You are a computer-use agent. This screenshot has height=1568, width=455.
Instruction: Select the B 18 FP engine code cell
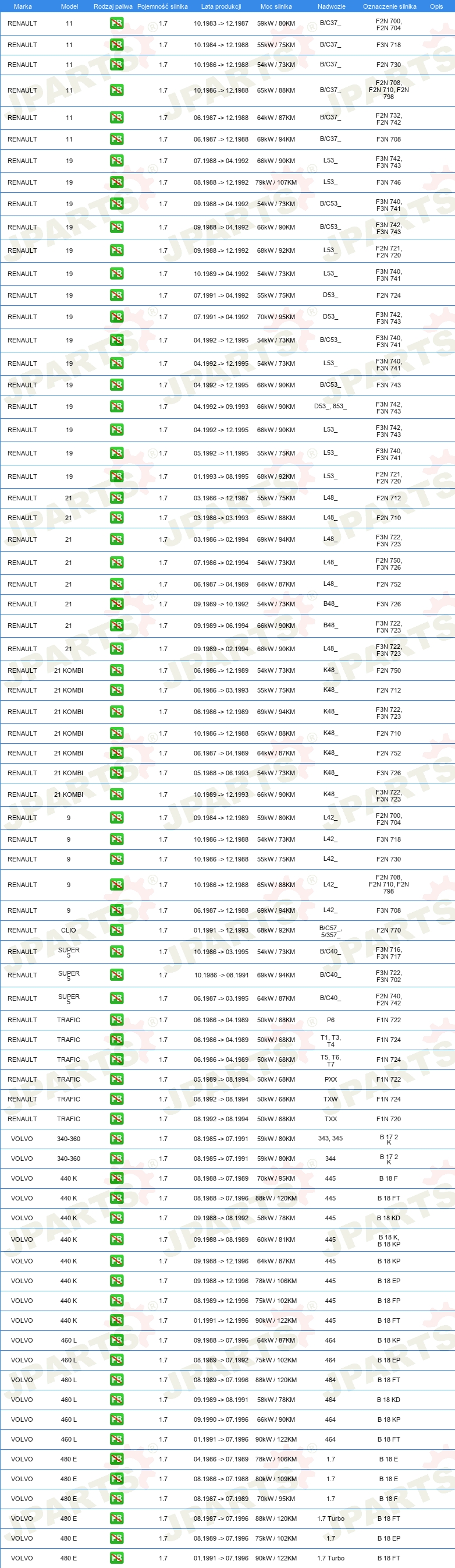pos(388,1301)
